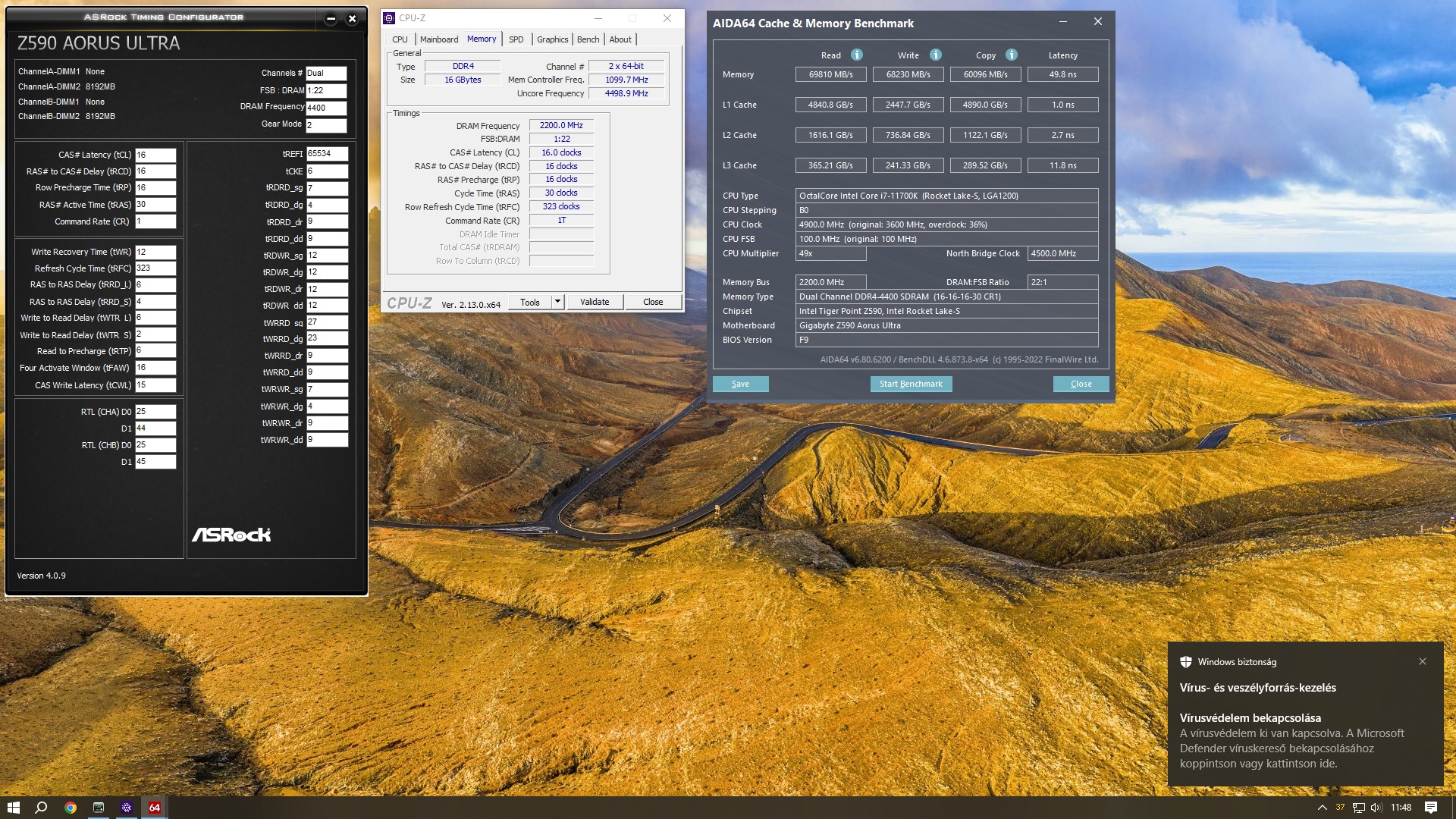This screenshot has width=1456, height=819.
Task: Switch to the CPU tab in CPU-Z
Action: (x=400, y=39)
